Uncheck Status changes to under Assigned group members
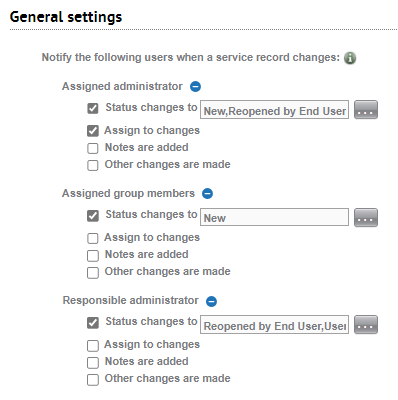The width and height of the screenshot is (398, 400). [x=93, y=216]
